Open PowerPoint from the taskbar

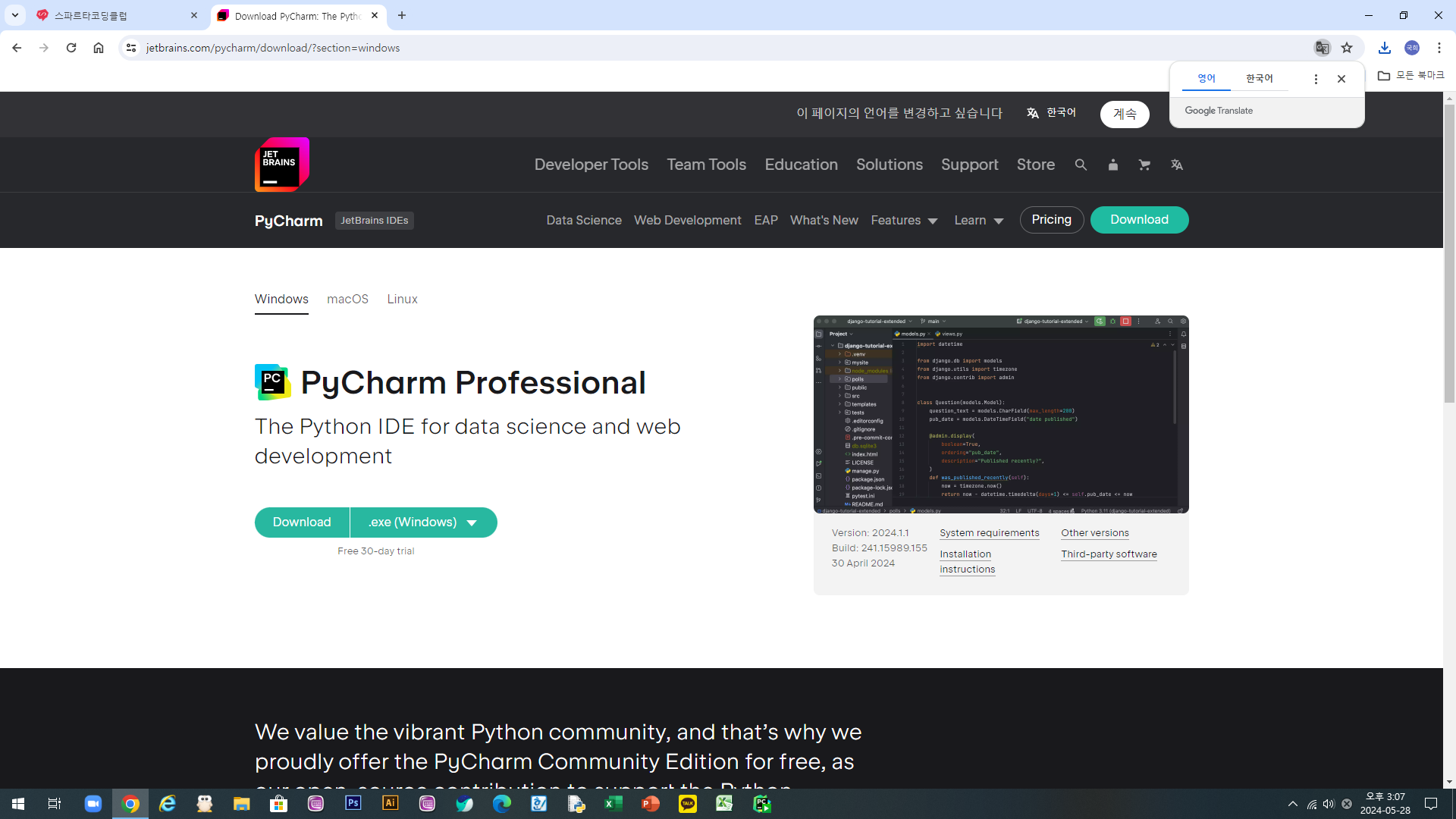(651, 804)
